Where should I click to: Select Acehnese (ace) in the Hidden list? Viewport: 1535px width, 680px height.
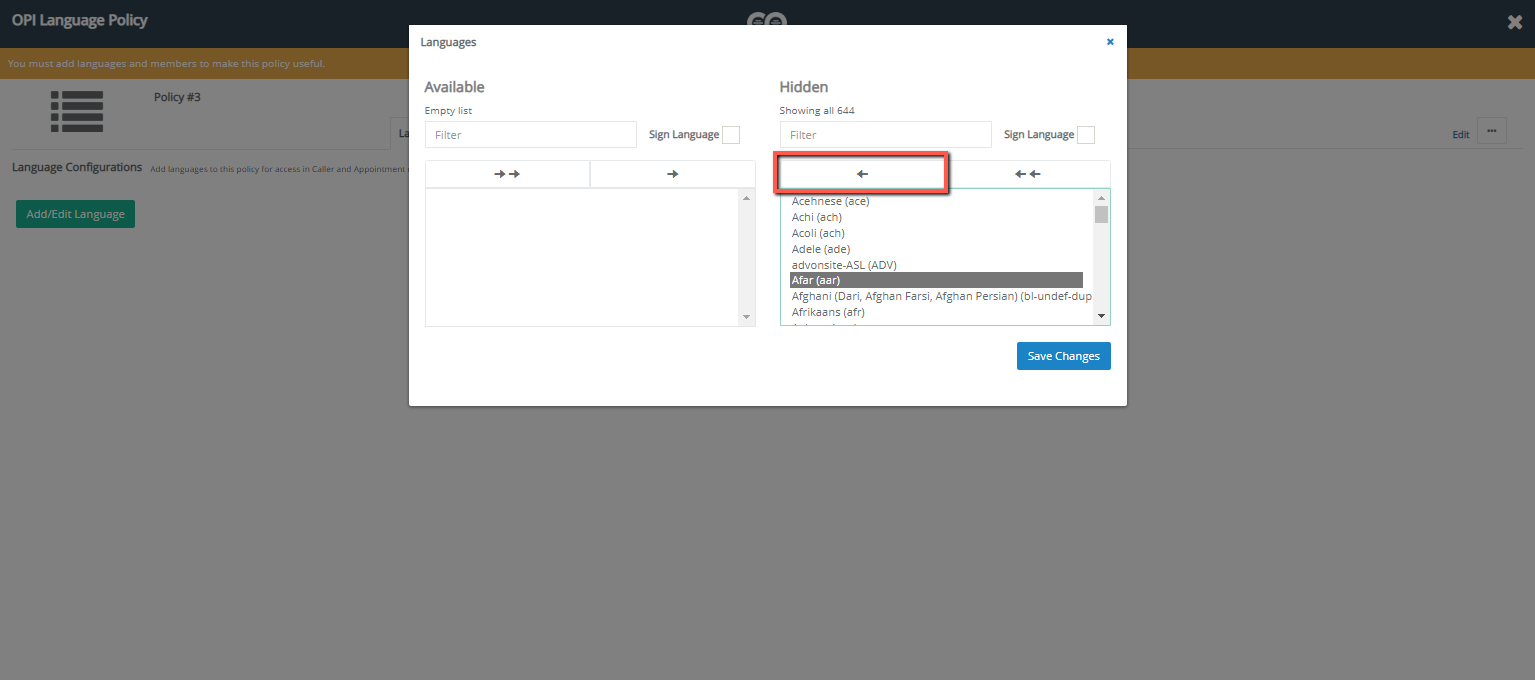pos(830,201)
